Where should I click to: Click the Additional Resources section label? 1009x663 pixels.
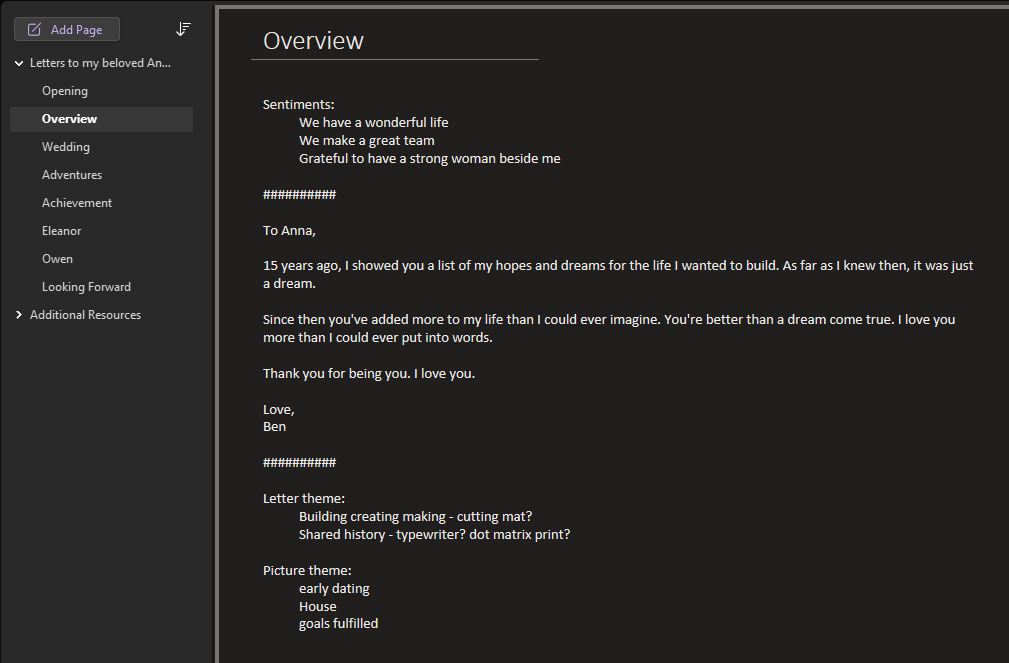[85, 315]
